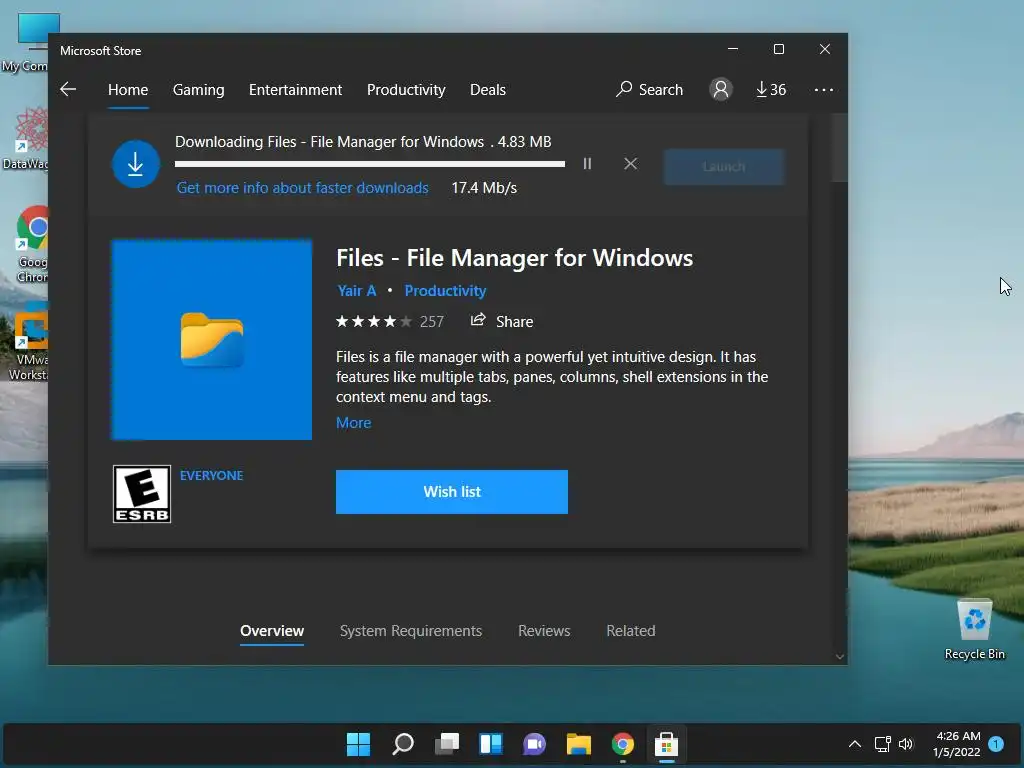Open the EVERYONE rating link
Image resolution: width=1024 pixels, height=768 pixels.
coord(212,475)
